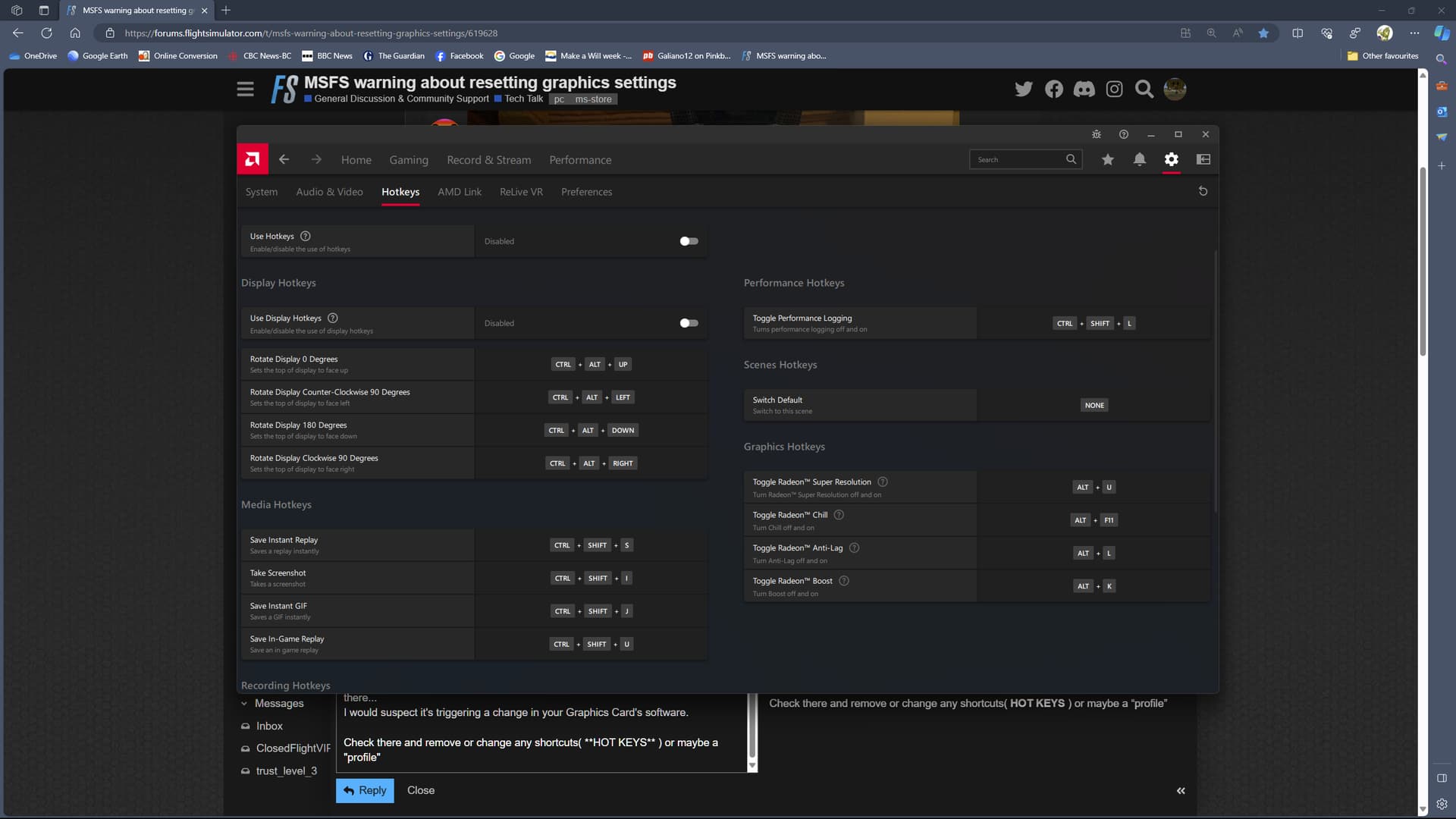This screenshot has height=819, width=1456.
Task: Toggle Use Hotkeys switch
Action: tap(689, 241)
